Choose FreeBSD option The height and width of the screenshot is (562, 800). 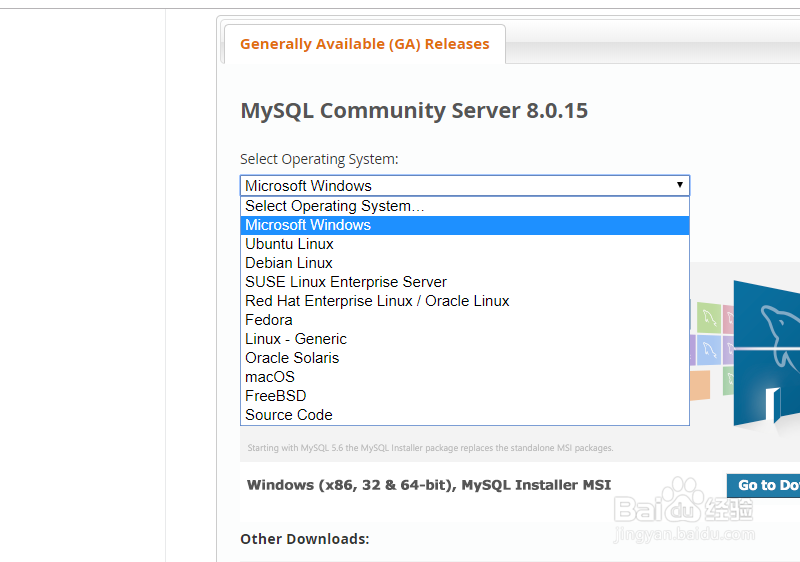[x=276, y=396]
